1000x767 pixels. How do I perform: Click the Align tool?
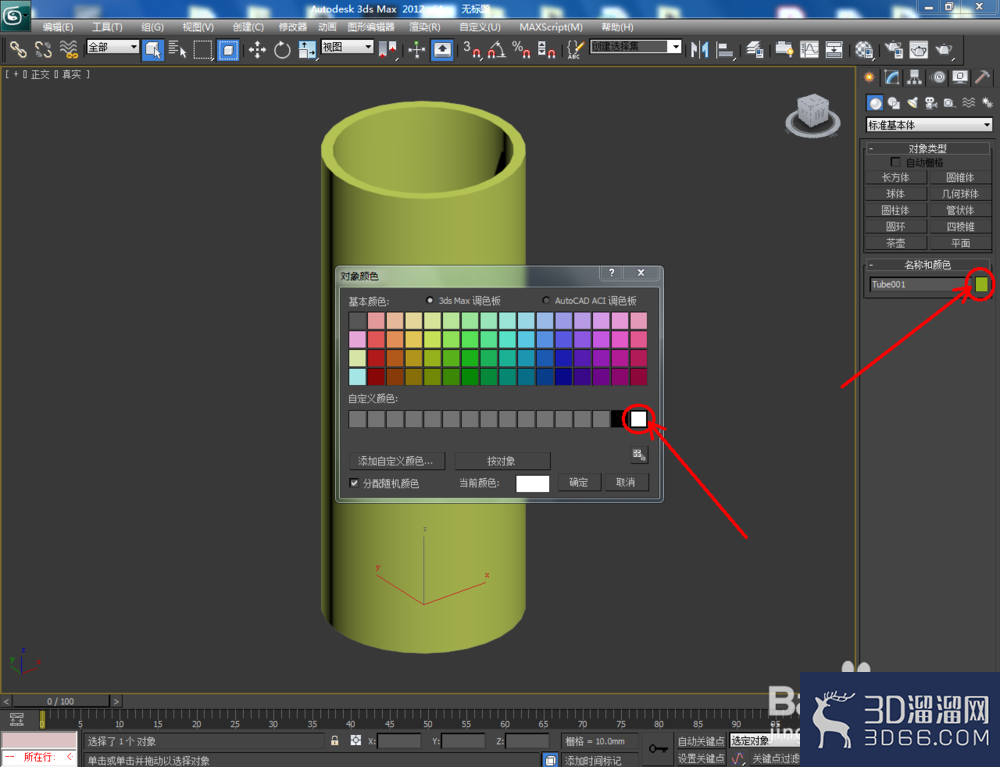pos(725,49)
